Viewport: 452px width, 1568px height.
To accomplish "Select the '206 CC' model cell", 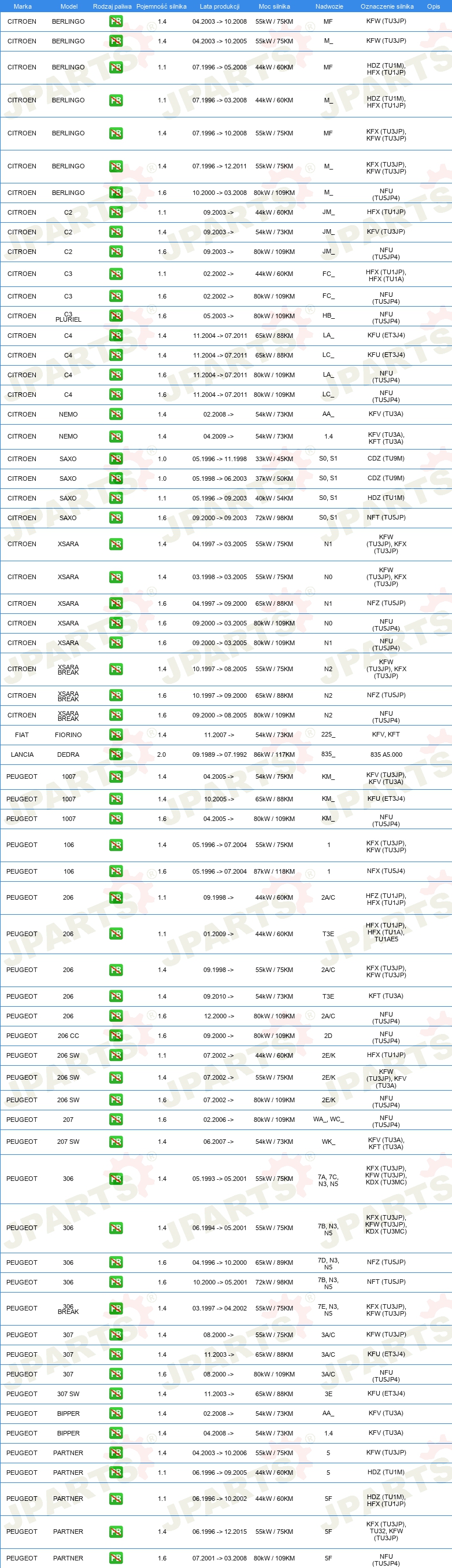I will [68, 1035].
